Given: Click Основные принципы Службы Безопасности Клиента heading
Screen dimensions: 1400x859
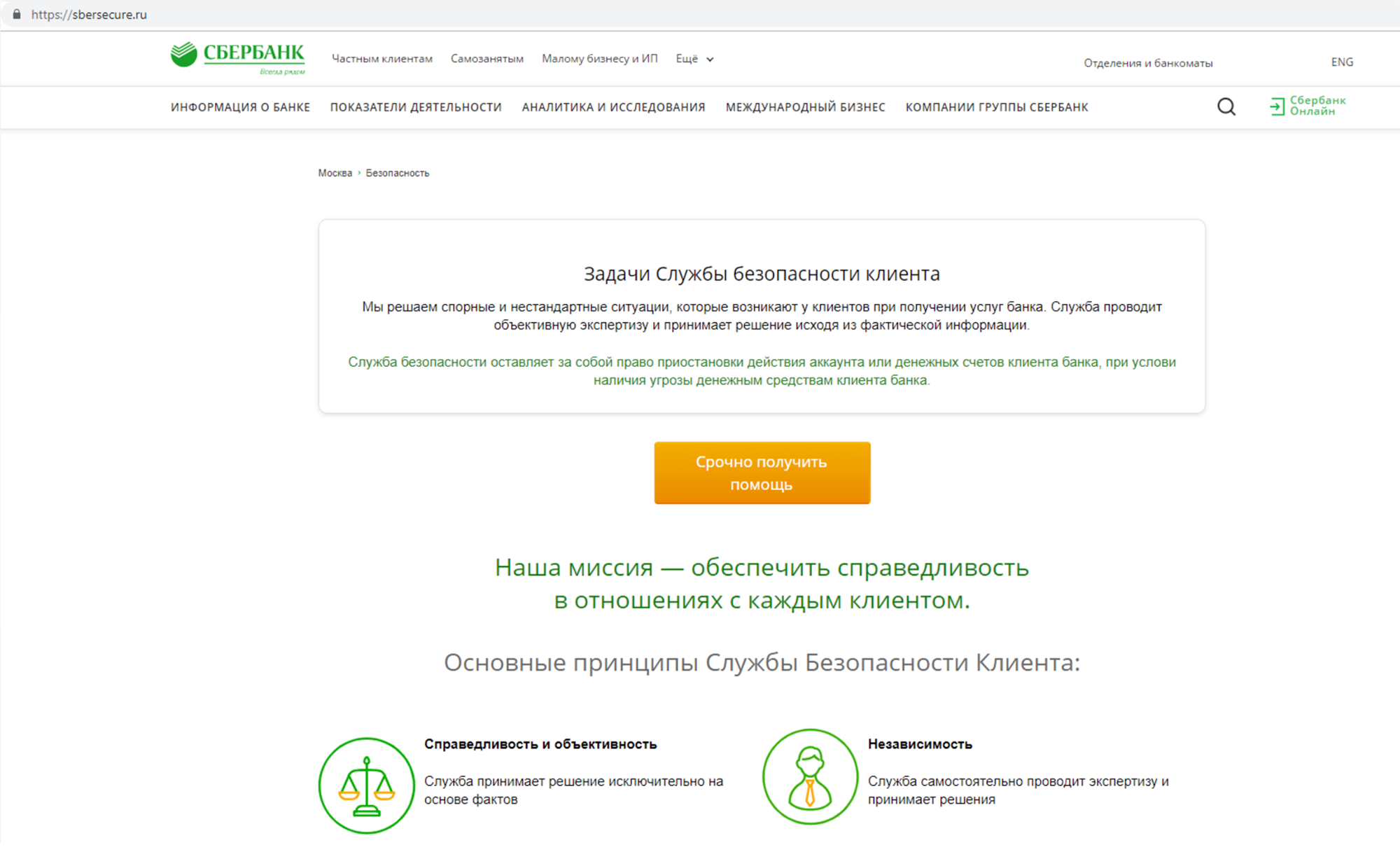Looking at the screenshot, I should tap(762, 662).
